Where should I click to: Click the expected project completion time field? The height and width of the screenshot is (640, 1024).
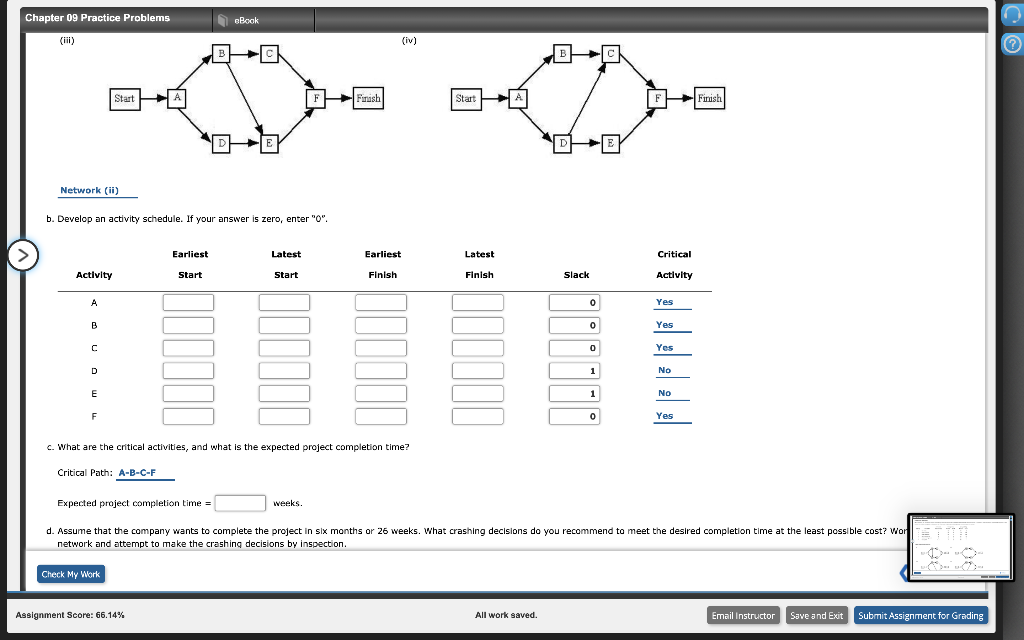pyautogui.click(x=239, y=502)
